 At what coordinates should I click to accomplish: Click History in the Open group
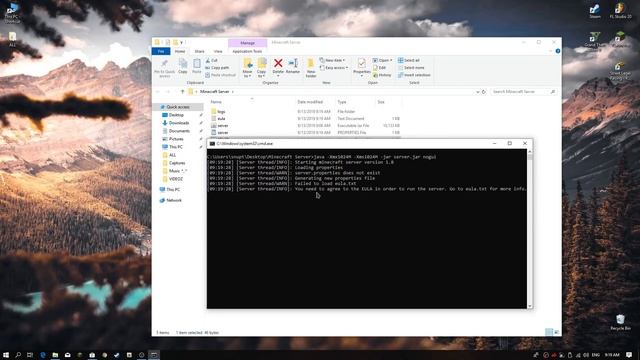coord(382,75)
